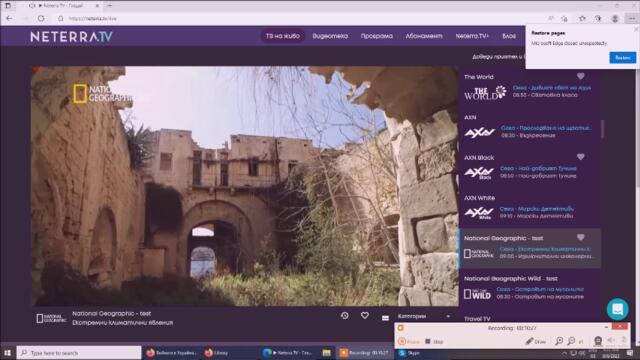Favorite AXN Black channel heart
This screenshot has height=360, width=640.
pyautogui.click(x=580, y=157)
